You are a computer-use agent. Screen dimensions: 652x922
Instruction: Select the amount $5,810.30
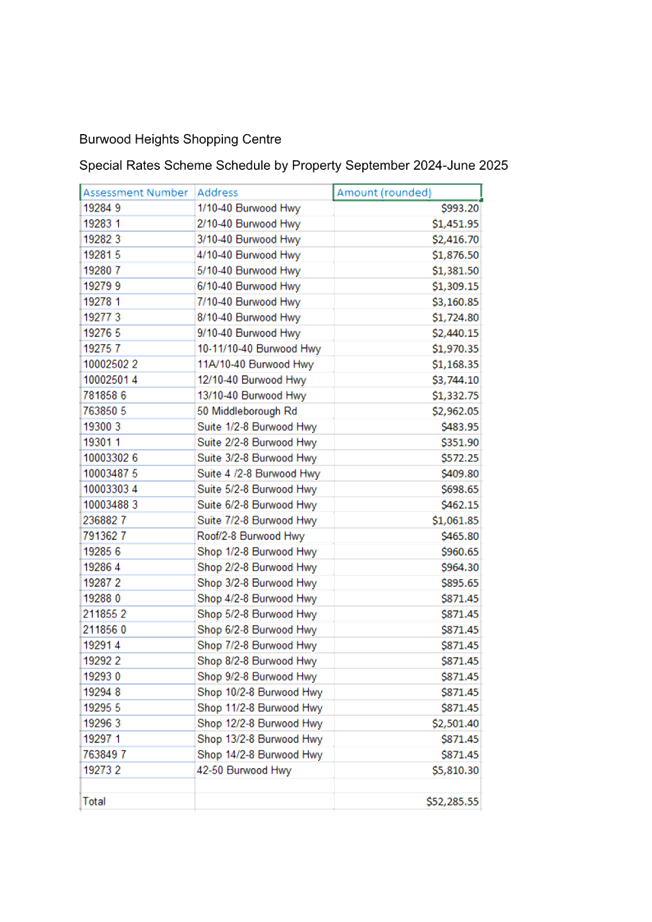click(455, 770)
